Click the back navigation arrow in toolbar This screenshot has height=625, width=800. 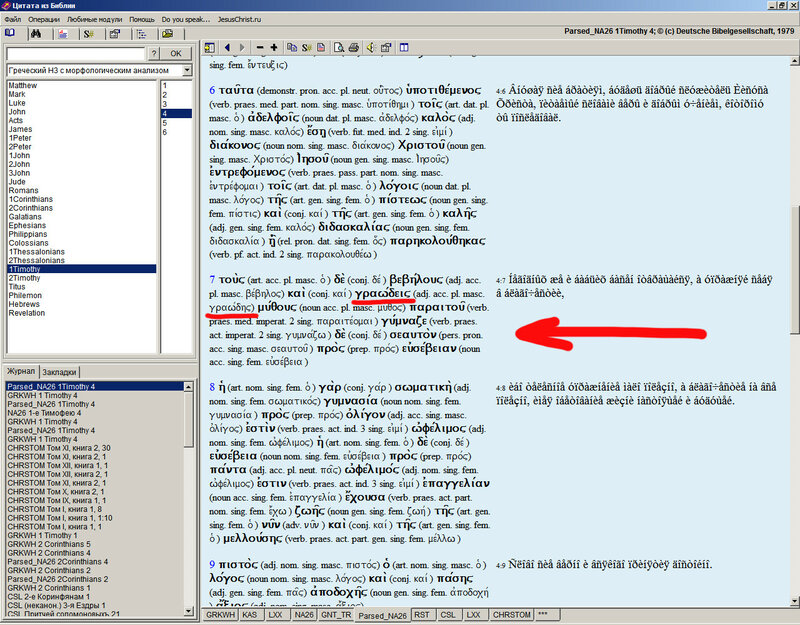pos(227,47)
